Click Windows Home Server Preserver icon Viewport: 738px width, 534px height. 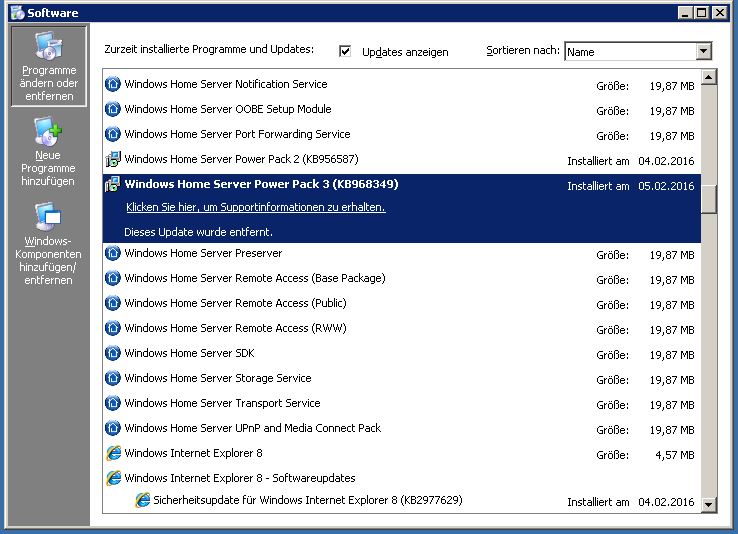coord(112,253)
